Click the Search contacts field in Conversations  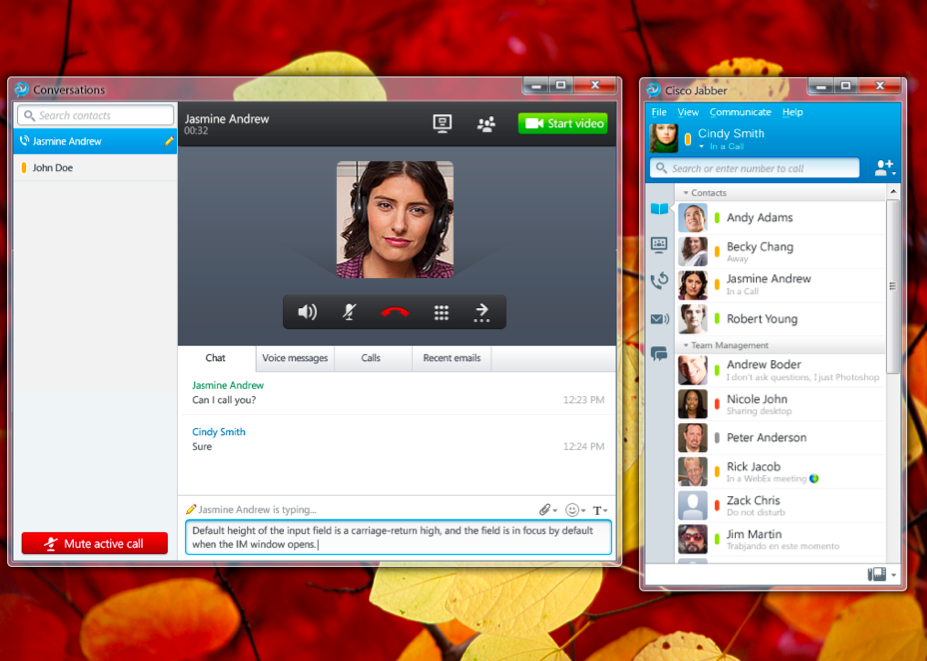95,115
